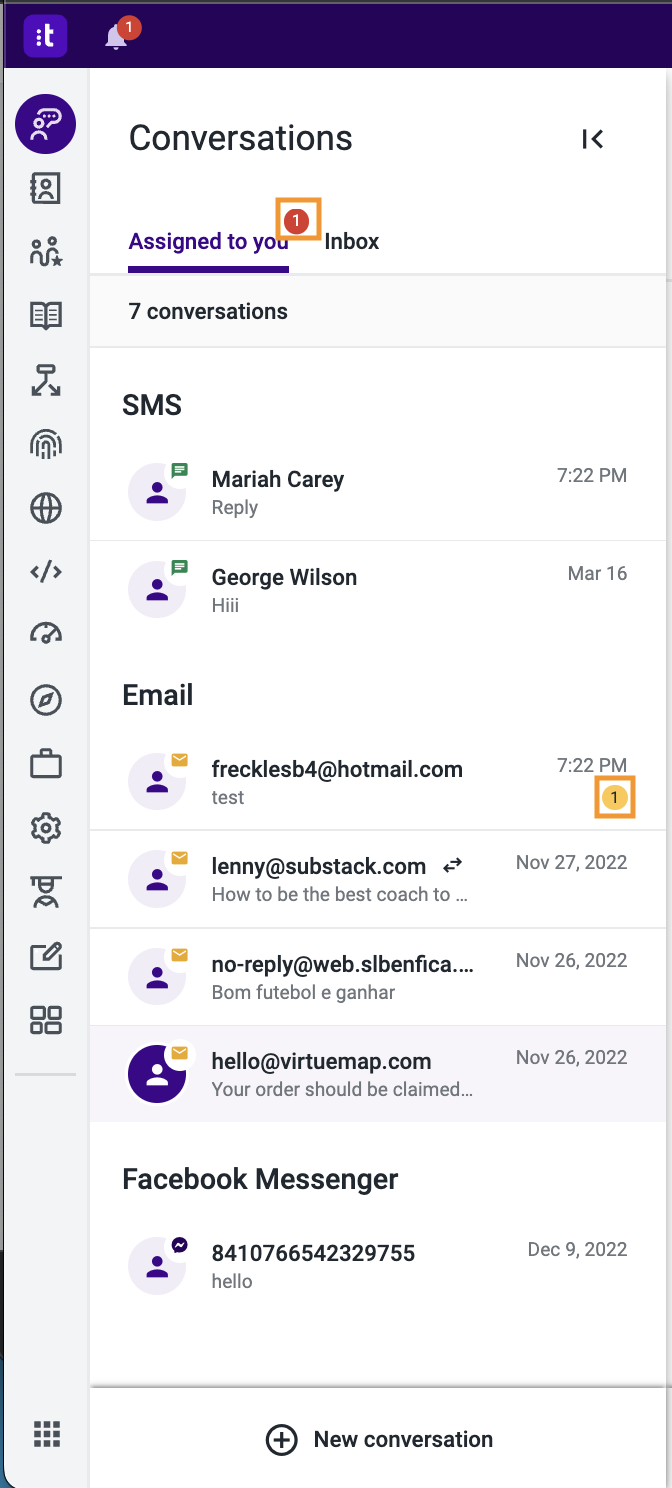Open the code brackets sidebar icon
Image resolution: width=672 pixels, height=1488 pixels.
point(46,572)
